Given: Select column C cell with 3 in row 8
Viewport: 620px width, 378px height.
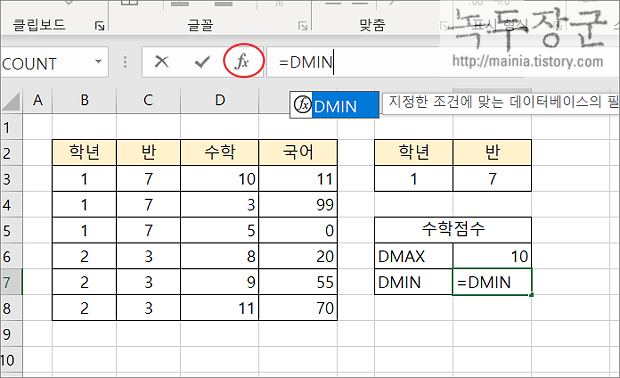Looking at the screenshot, I should (148, 308).
